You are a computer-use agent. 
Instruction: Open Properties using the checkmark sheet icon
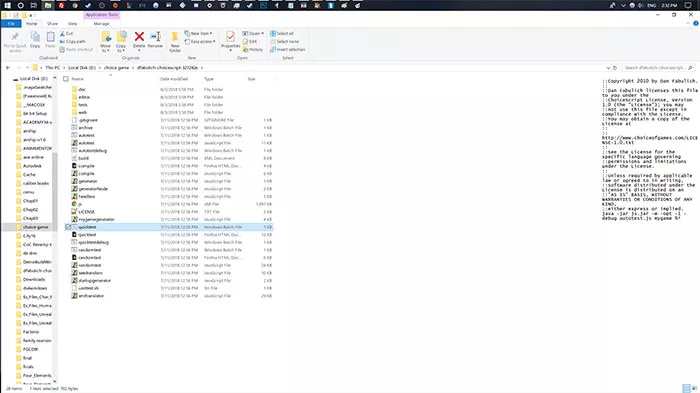230,37
